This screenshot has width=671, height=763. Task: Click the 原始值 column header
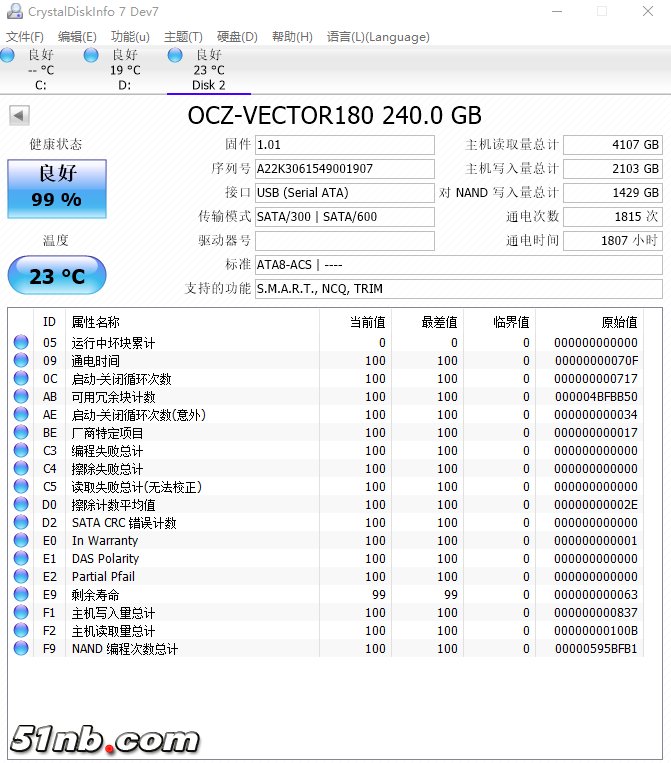tap(589, 322)
